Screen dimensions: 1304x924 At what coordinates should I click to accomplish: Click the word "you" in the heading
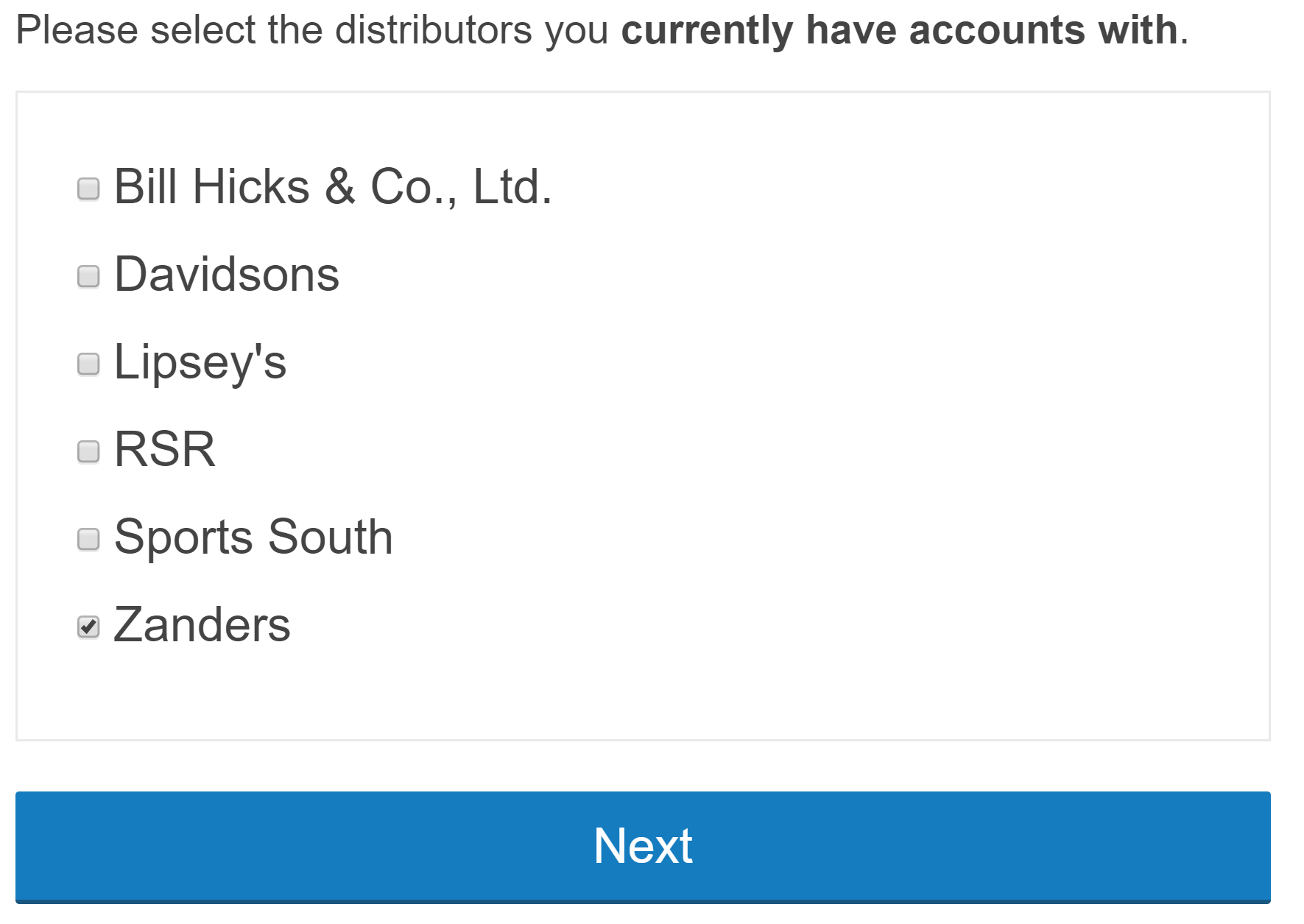577,31
